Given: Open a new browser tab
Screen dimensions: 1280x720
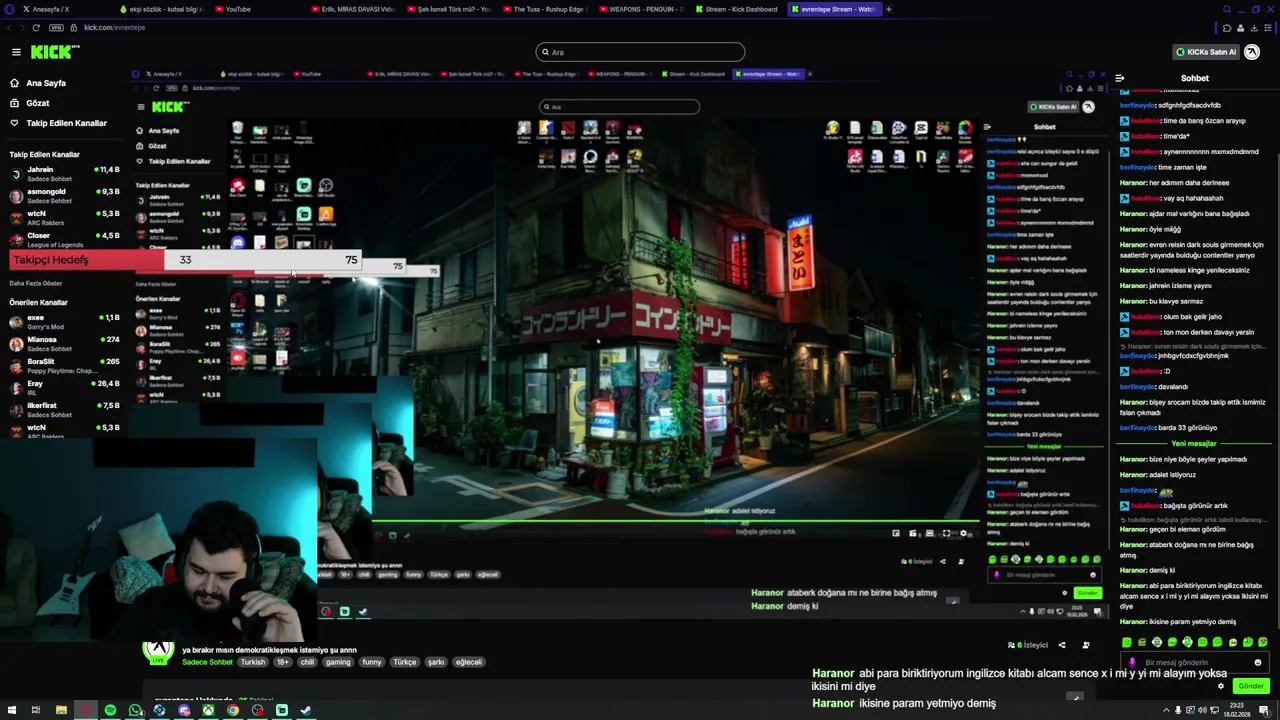Looking at the screenshot, I should [888, 9].
